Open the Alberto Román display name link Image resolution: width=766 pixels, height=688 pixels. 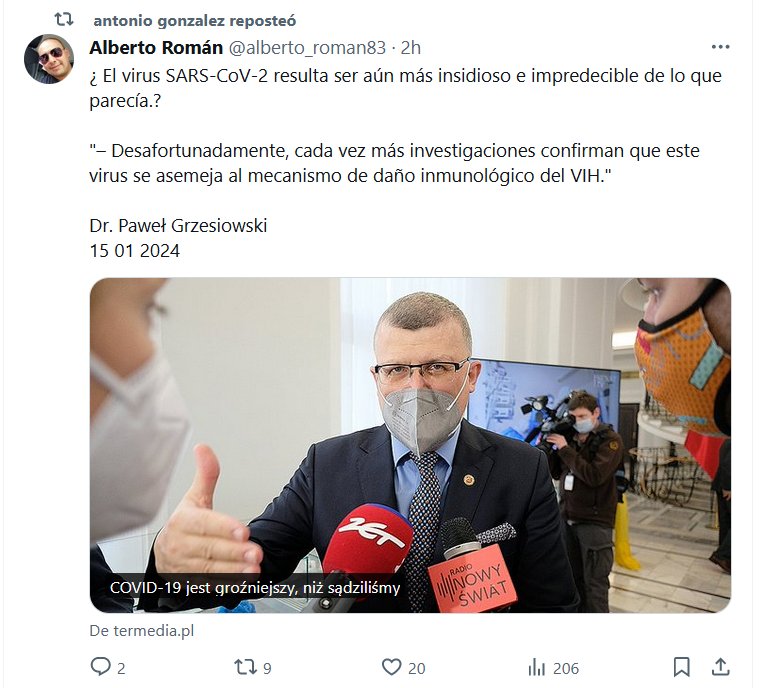pos(156,47)
